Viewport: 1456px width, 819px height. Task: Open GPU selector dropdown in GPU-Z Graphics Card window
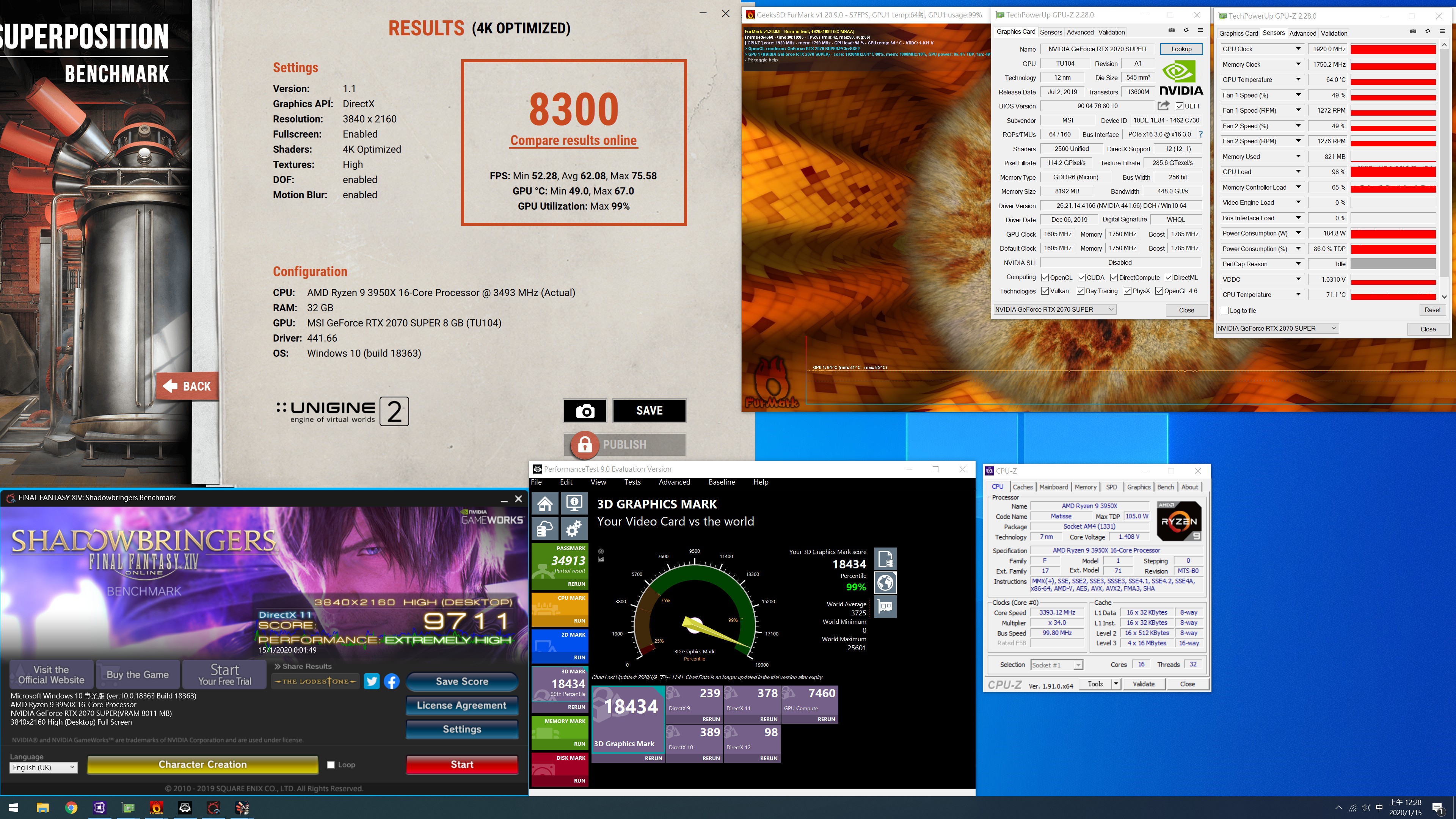coord(1055,309)
